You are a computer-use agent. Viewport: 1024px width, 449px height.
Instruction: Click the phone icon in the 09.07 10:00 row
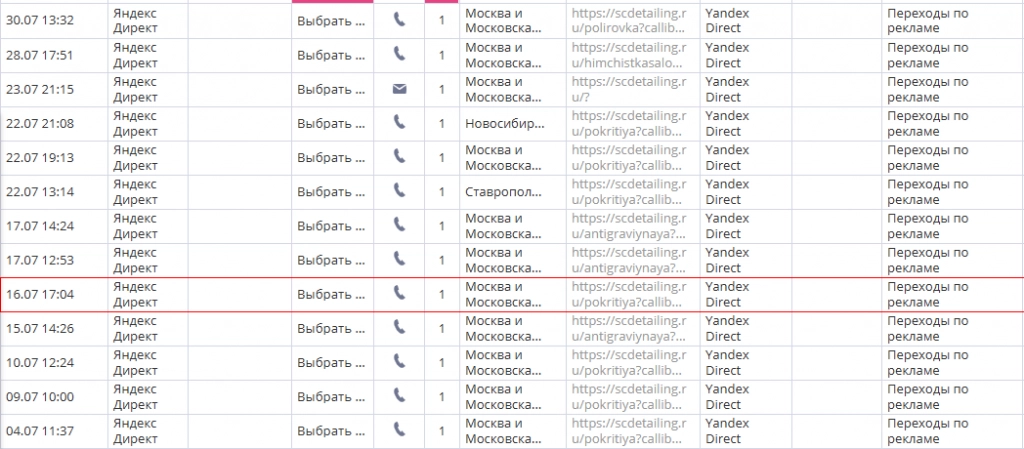[399, 396]
